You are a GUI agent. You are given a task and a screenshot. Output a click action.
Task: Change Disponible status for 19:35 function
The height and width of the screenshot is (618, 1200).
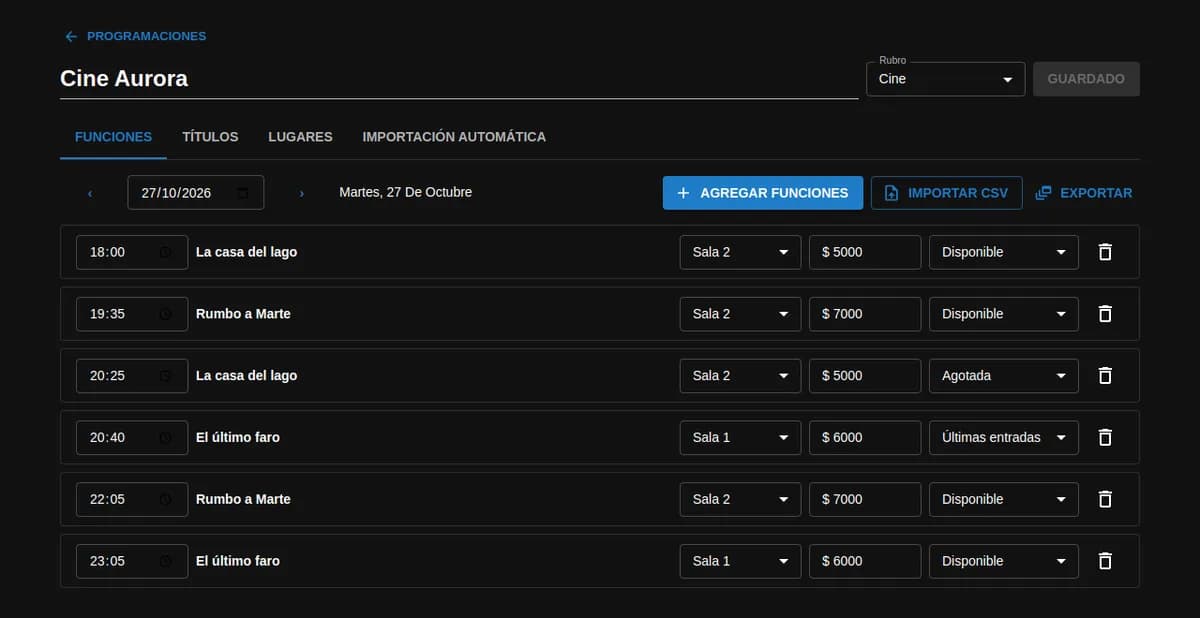(x=1004, y=314)
